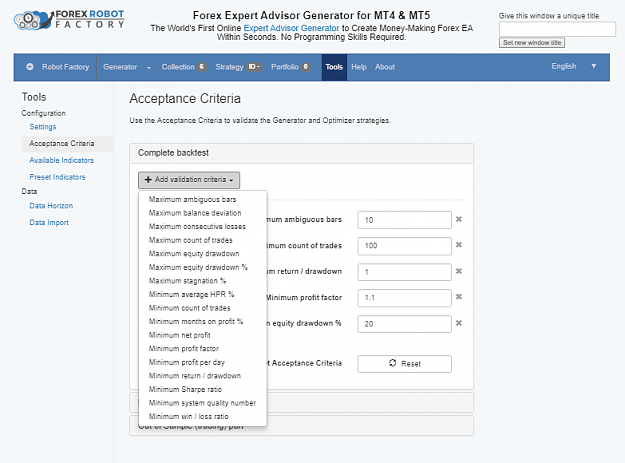The height and width of the screenshot is (463, 625).
Task: Collapse the Complete backtest panel header
Action: coord(301,153)
